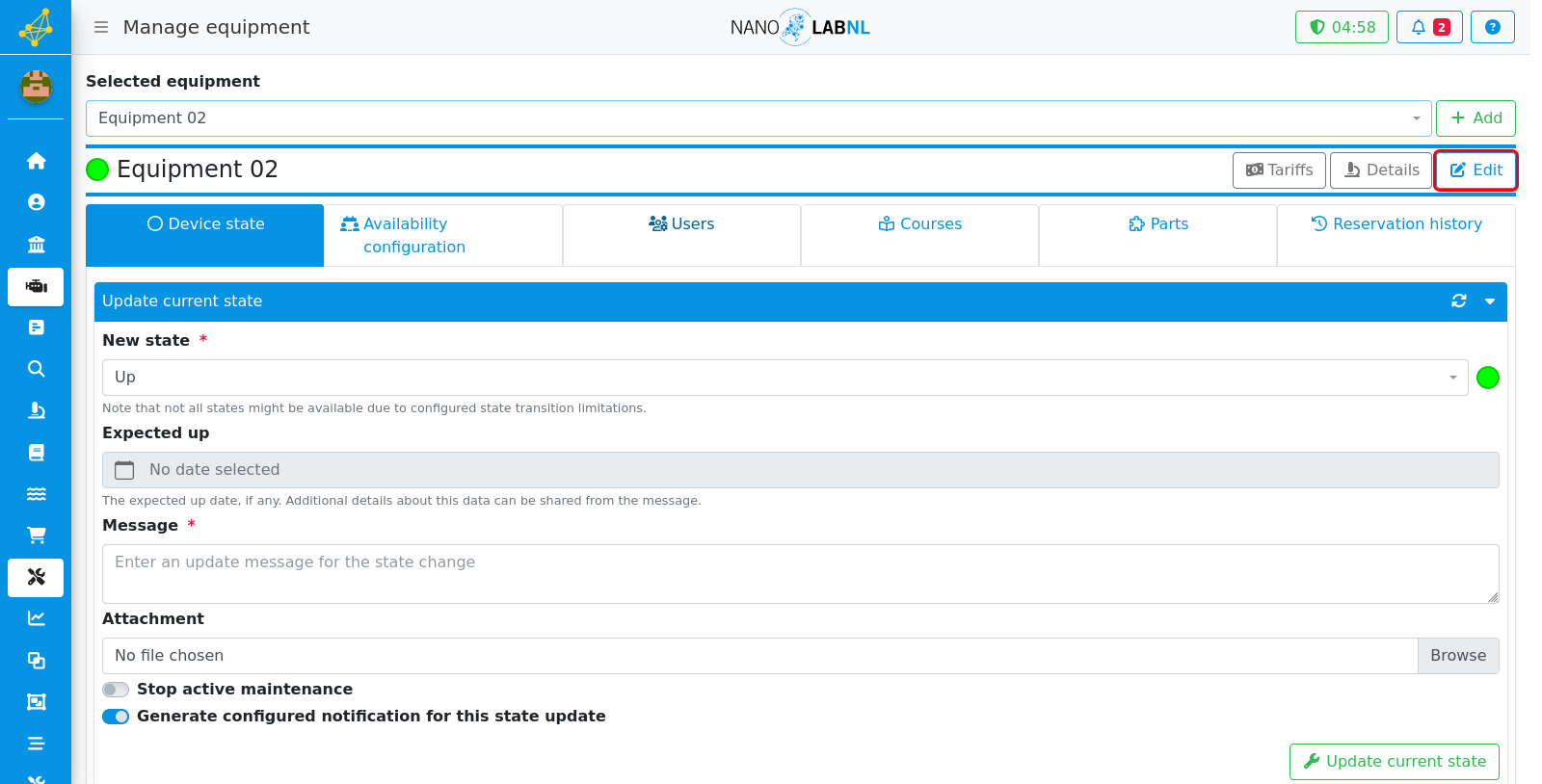Click the NANOLABNL logo

click(x=800, y=27)
